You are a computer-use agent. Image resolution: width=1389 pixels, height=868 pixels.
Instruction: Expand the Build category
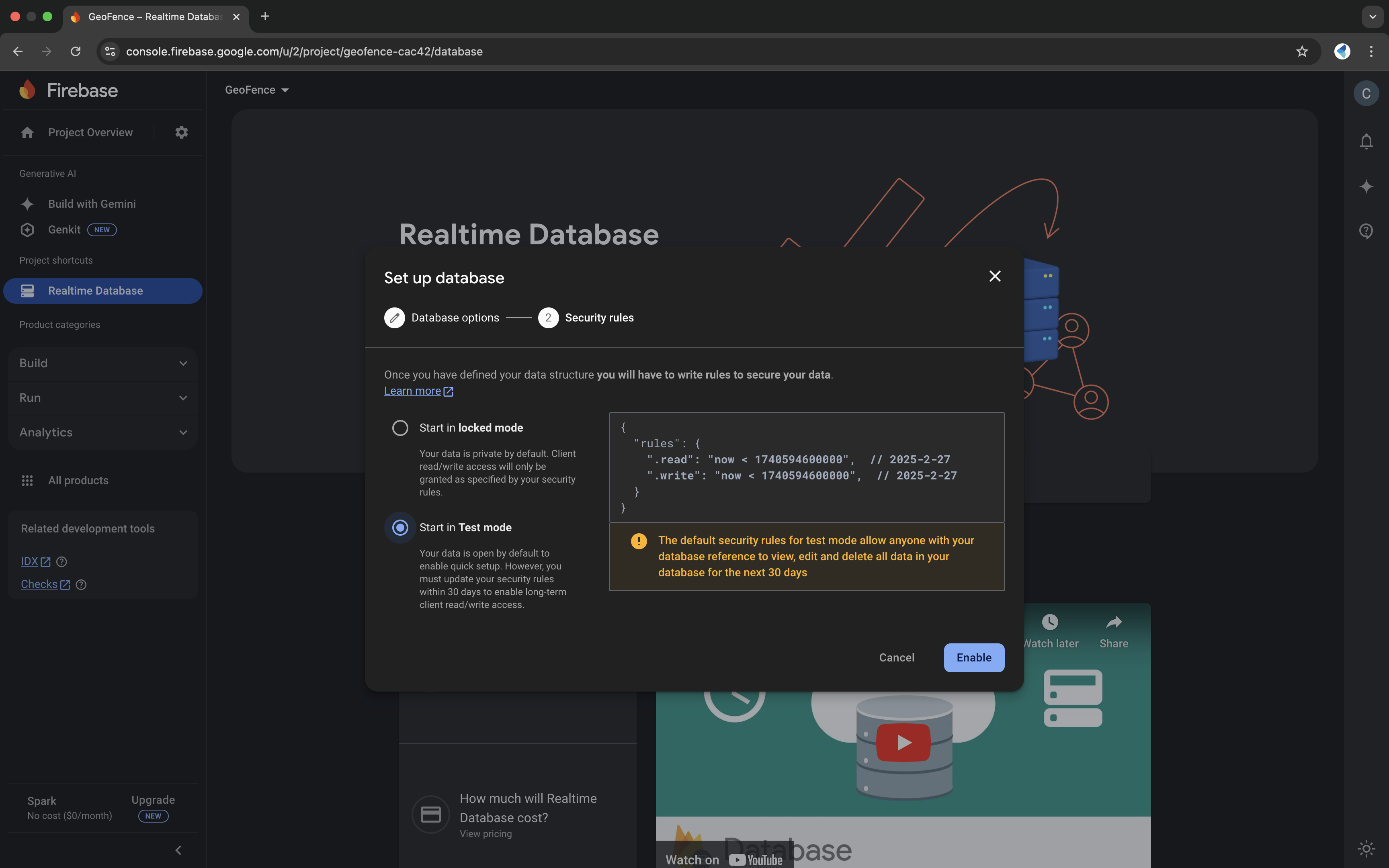click(103, 363)
